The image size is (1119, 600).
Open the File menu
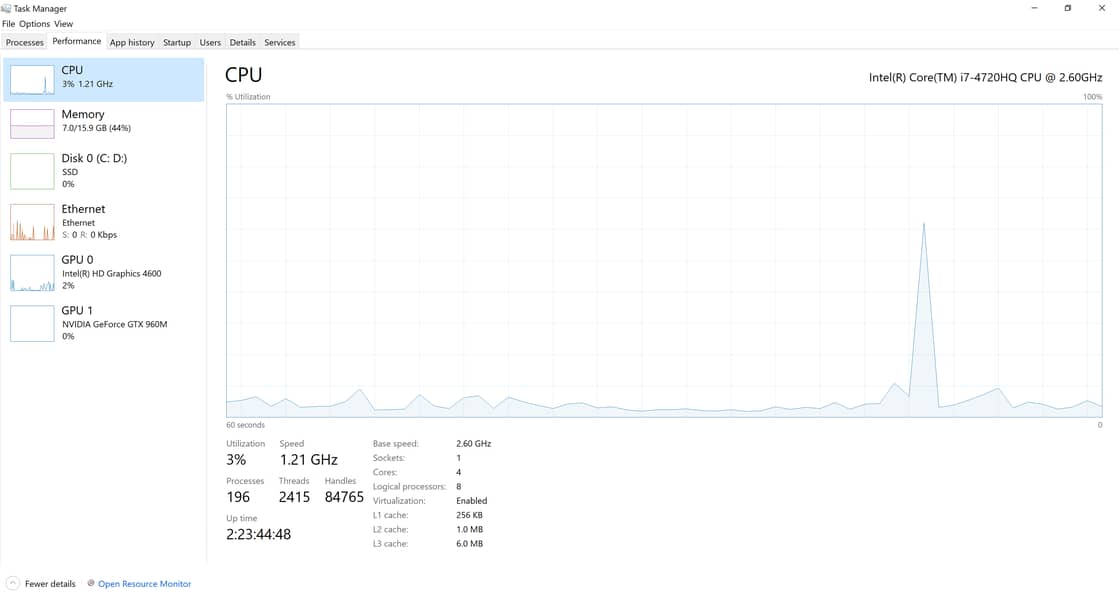tap(9, 24)
